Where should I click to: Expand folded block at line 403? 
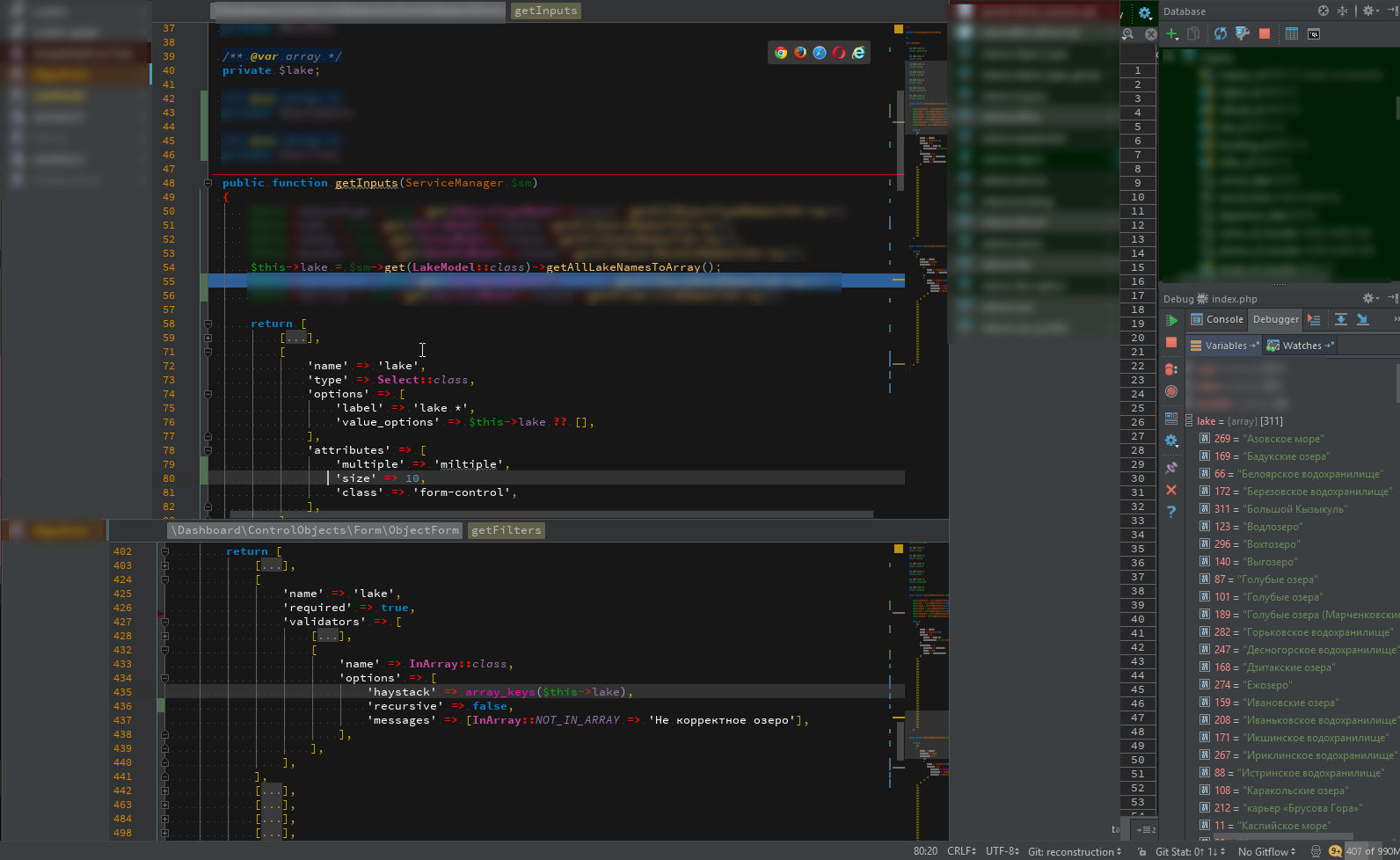[x=164, y=565]
